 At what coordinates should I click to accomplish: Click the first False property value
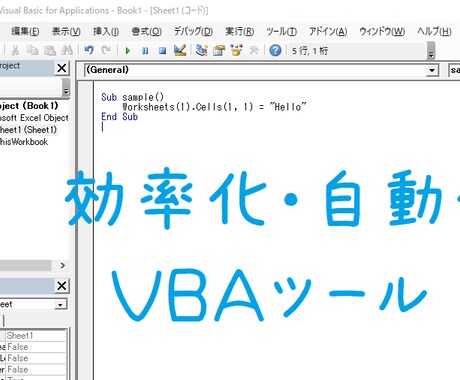pyautogui.click(x=36, y=347)
